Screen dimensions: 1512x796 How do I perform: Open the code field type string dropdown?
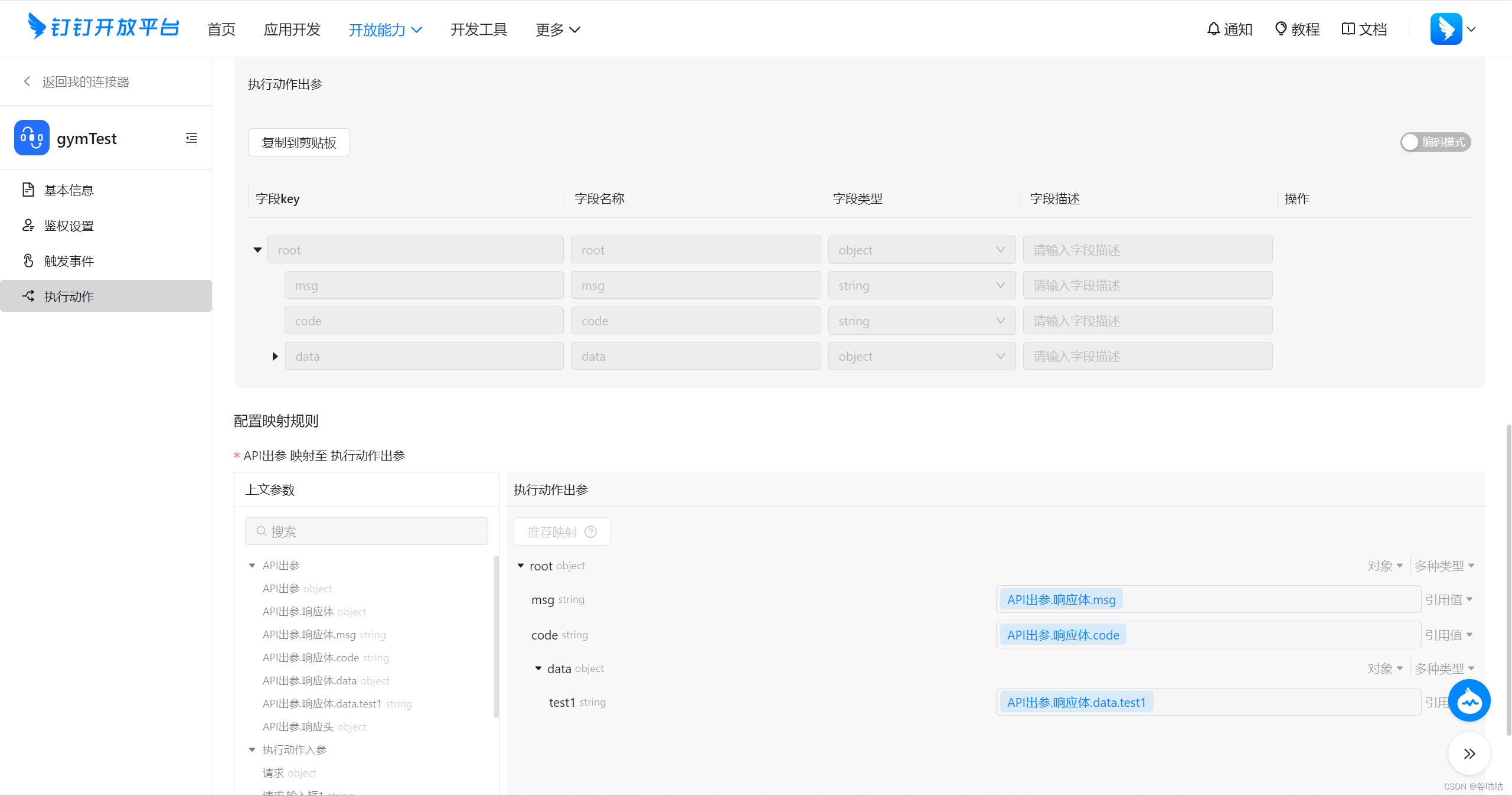click(922, 321)
